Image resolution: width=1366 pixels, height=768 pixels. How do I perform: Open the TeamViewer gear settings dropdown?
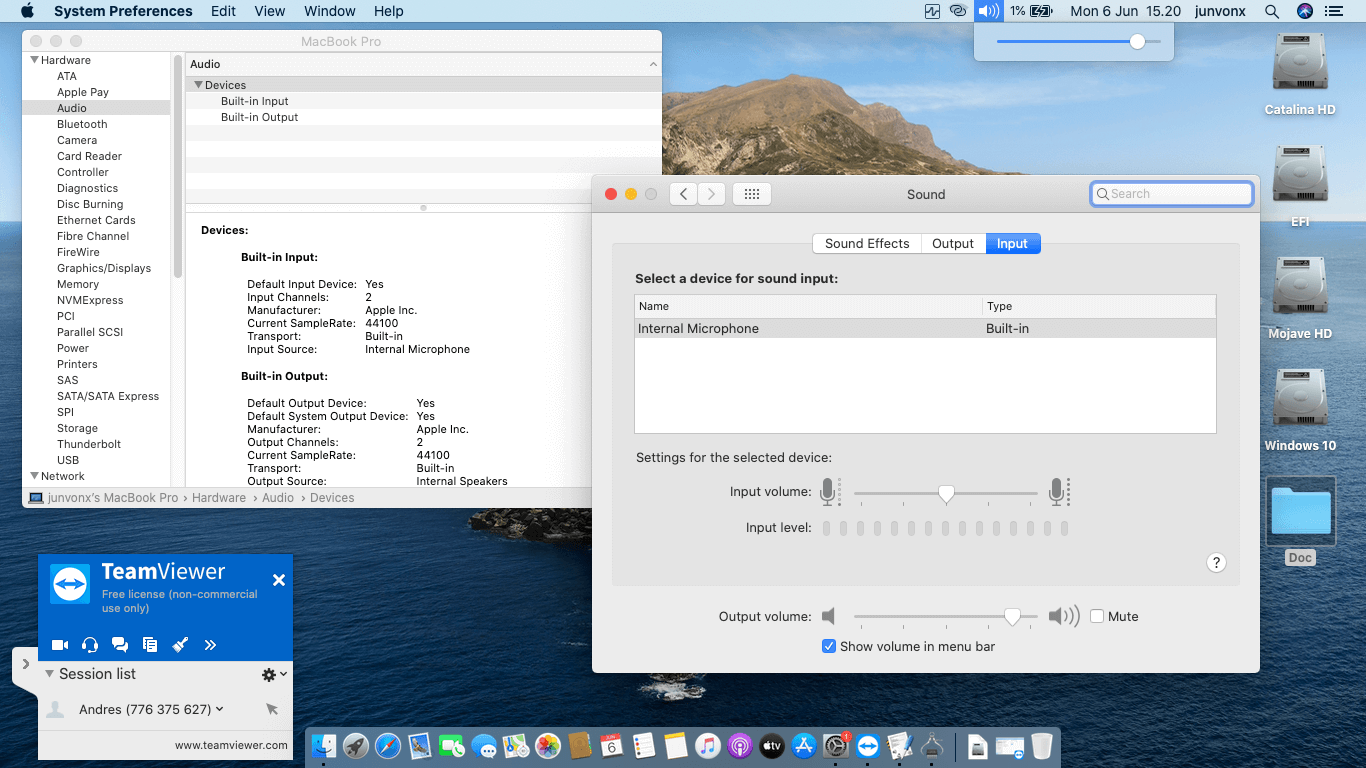(x=273, y=675)
